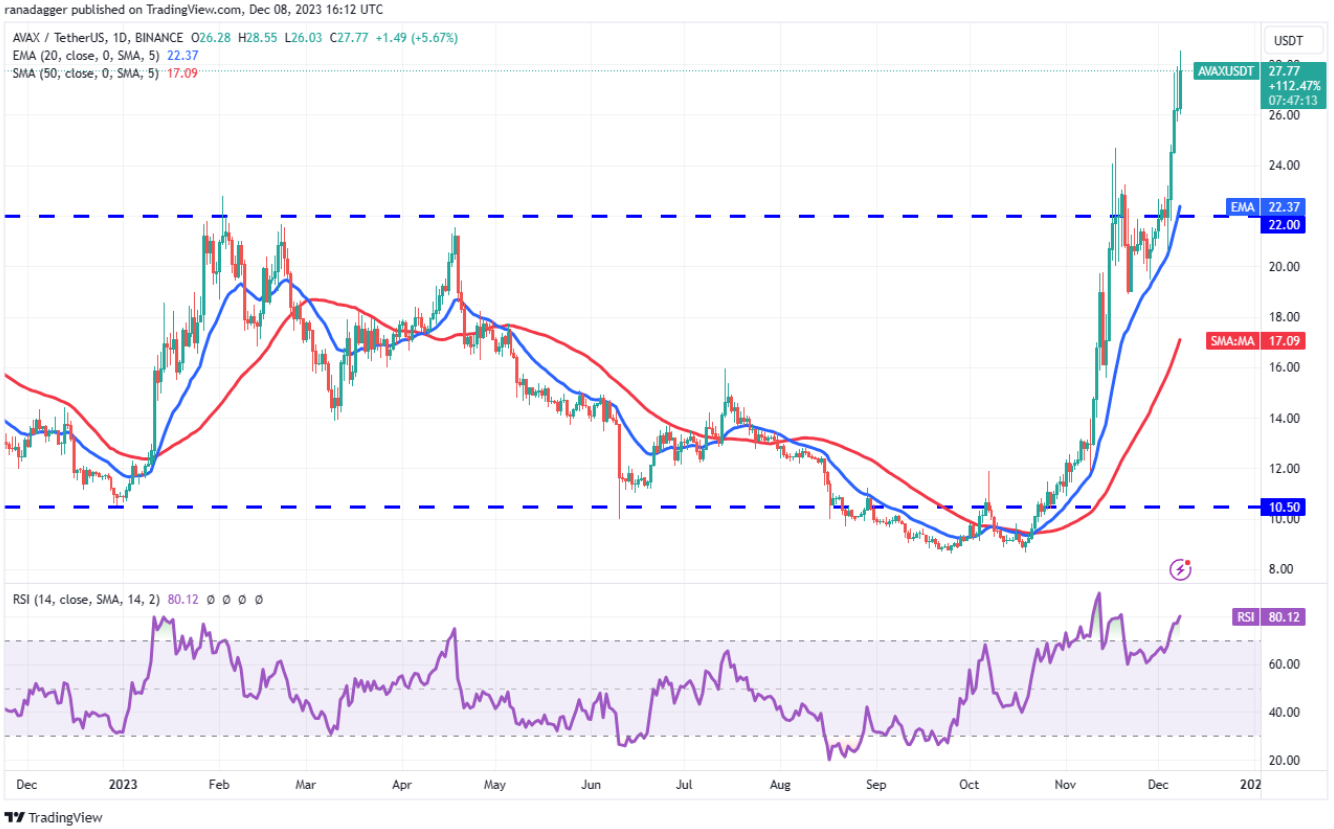Screen dimensions: 1334x829
Task: Click the Apr label on the time axis
Action: point(403,786)
